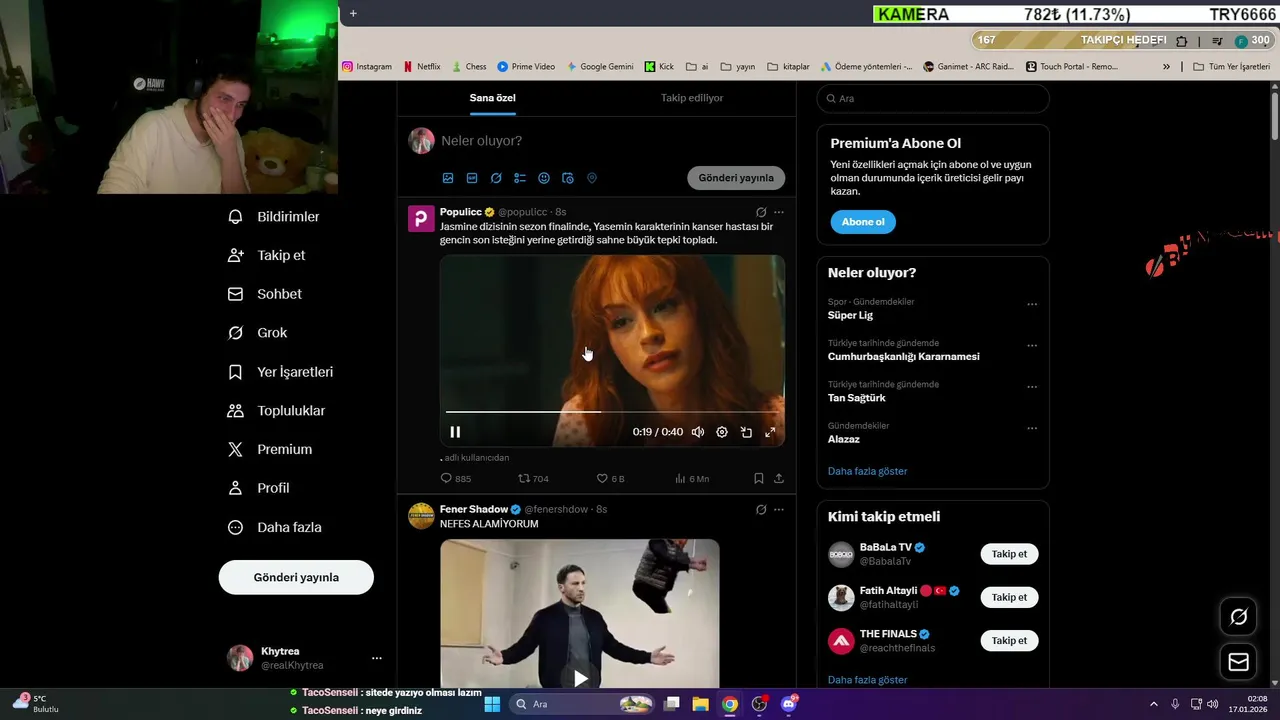Screen dimensions: 1280x720
Task: Open more options on Fener Shadow post
Action: 779,509
